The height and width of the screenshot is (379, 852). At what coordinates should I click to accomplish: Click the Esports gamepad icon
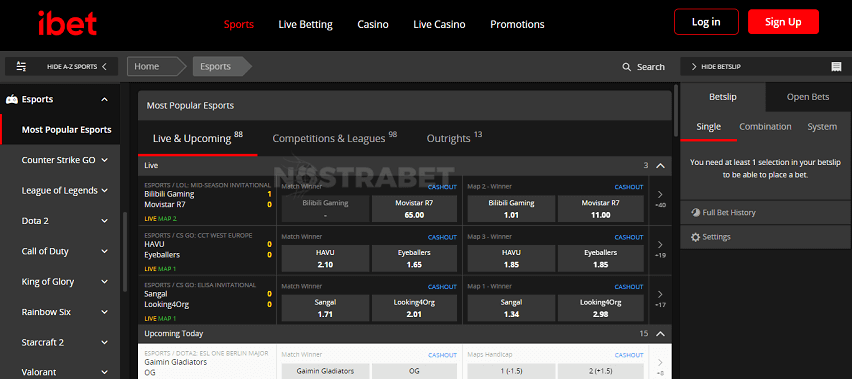11,99
